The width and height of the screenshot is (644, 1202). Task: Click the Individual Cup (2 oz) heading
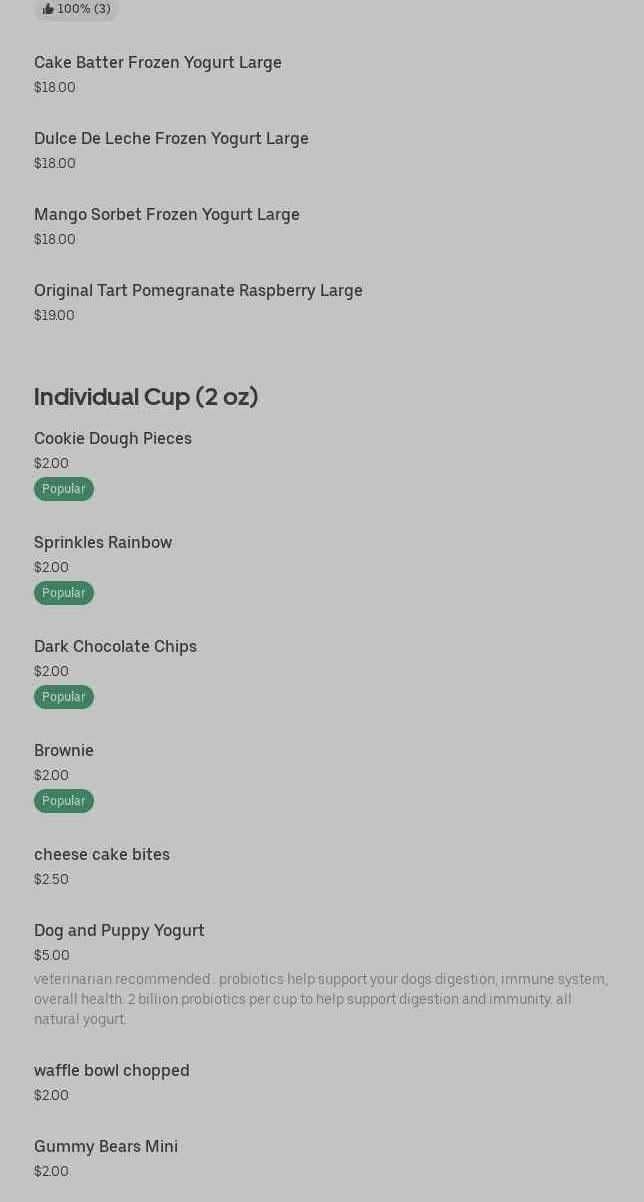[146, 397]
